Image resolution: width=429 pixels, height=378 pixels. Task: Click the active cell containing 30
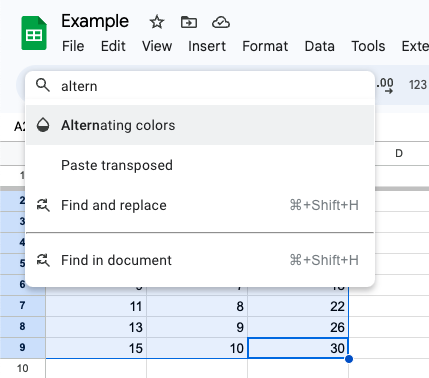pos(298,348)
